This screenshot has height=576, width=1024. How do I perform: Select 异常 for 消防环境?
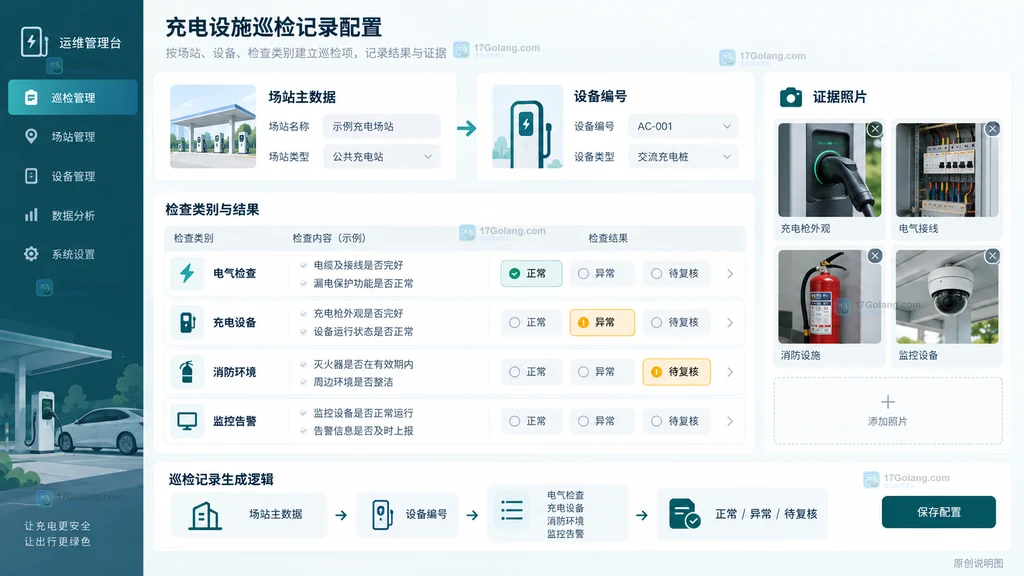601,372
